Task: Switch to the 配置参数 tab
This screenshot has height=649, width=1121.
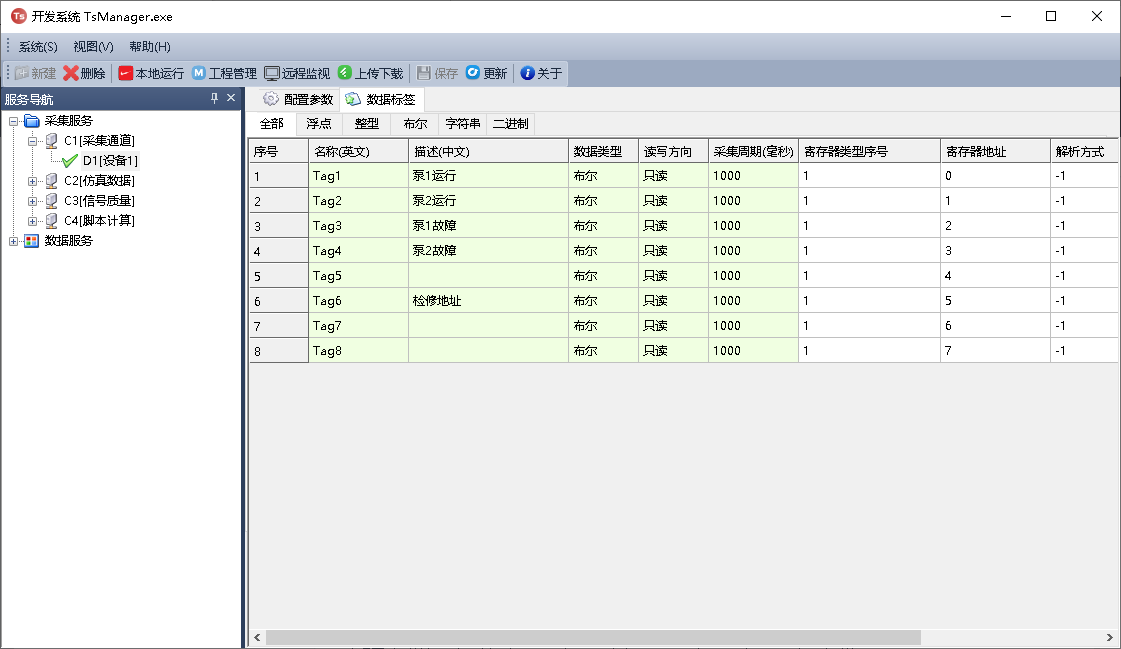Action: (298, 99)
